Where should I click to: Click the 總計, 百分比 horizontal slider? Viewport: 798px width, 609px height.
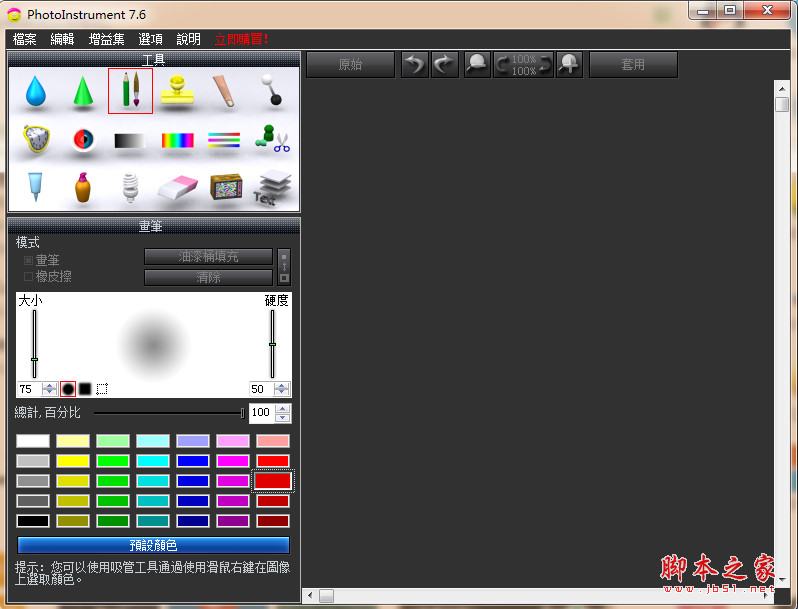click(169, 413)
